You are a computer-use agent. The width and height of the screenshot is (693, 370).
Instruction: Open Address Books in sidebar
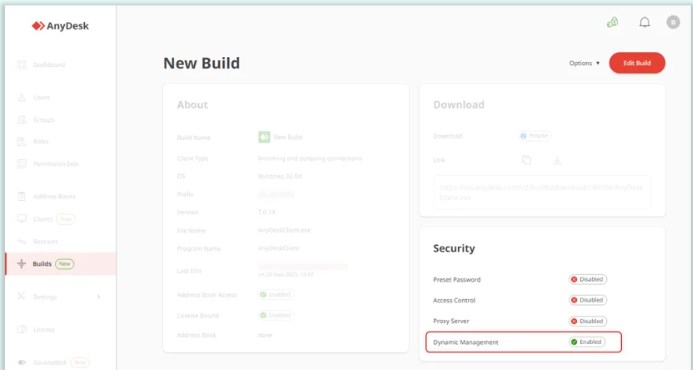pos(54,196)
